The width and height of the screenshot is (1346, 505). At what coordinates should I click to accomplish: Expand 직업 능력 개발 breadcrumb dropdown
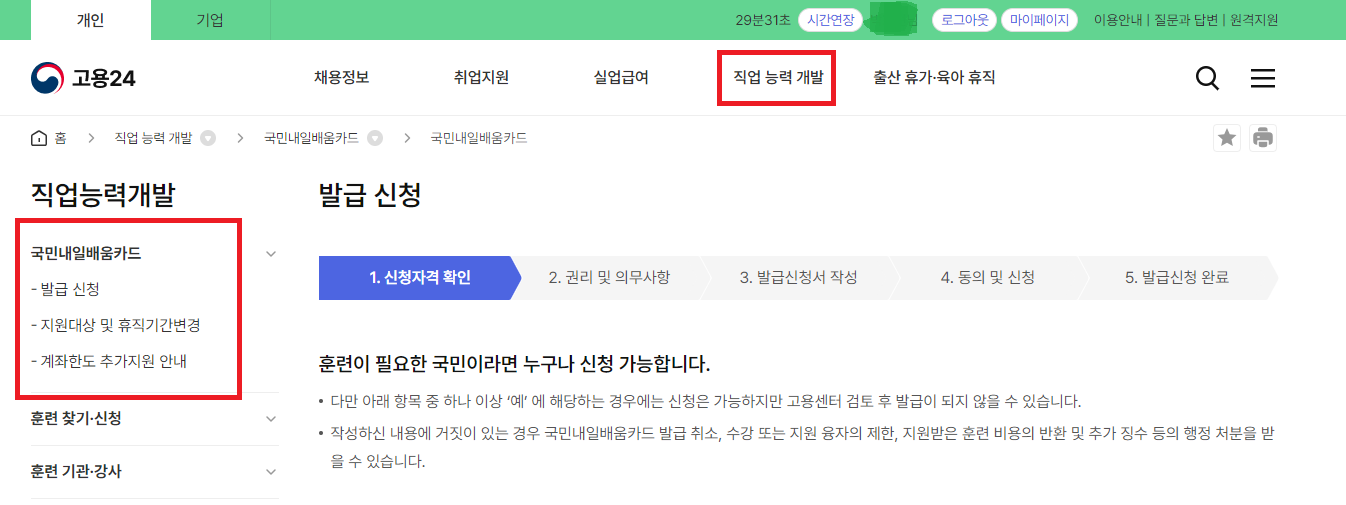[x=208, y=138]
